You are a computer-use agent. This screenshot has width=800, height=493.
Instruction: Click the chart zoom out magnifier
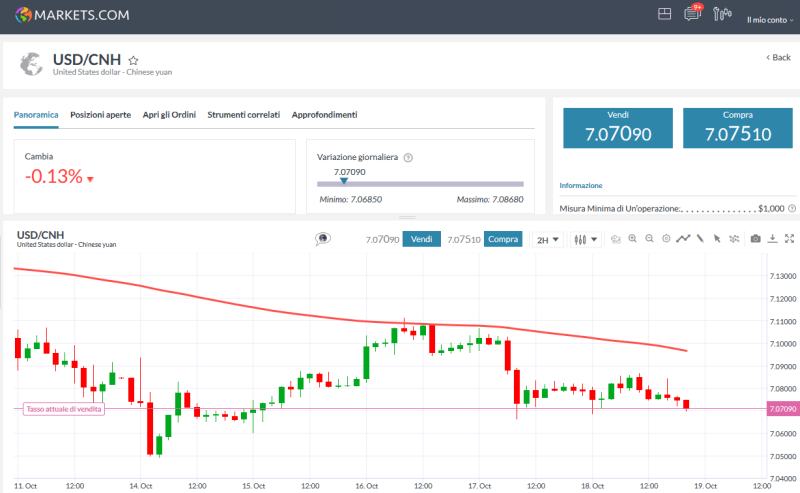[650, 239]
